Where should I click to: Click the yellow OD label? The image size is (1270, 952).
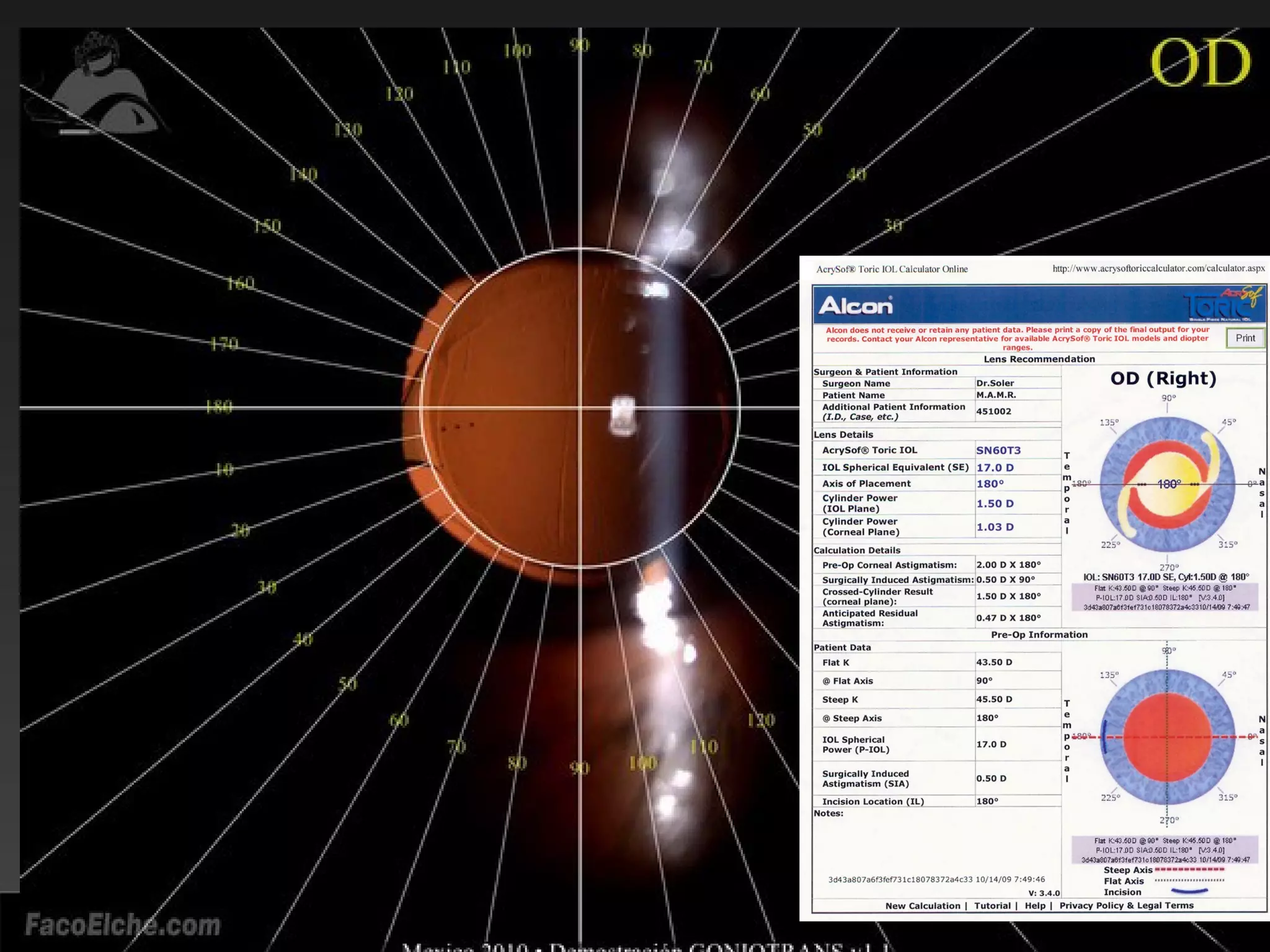point(1200,63)
